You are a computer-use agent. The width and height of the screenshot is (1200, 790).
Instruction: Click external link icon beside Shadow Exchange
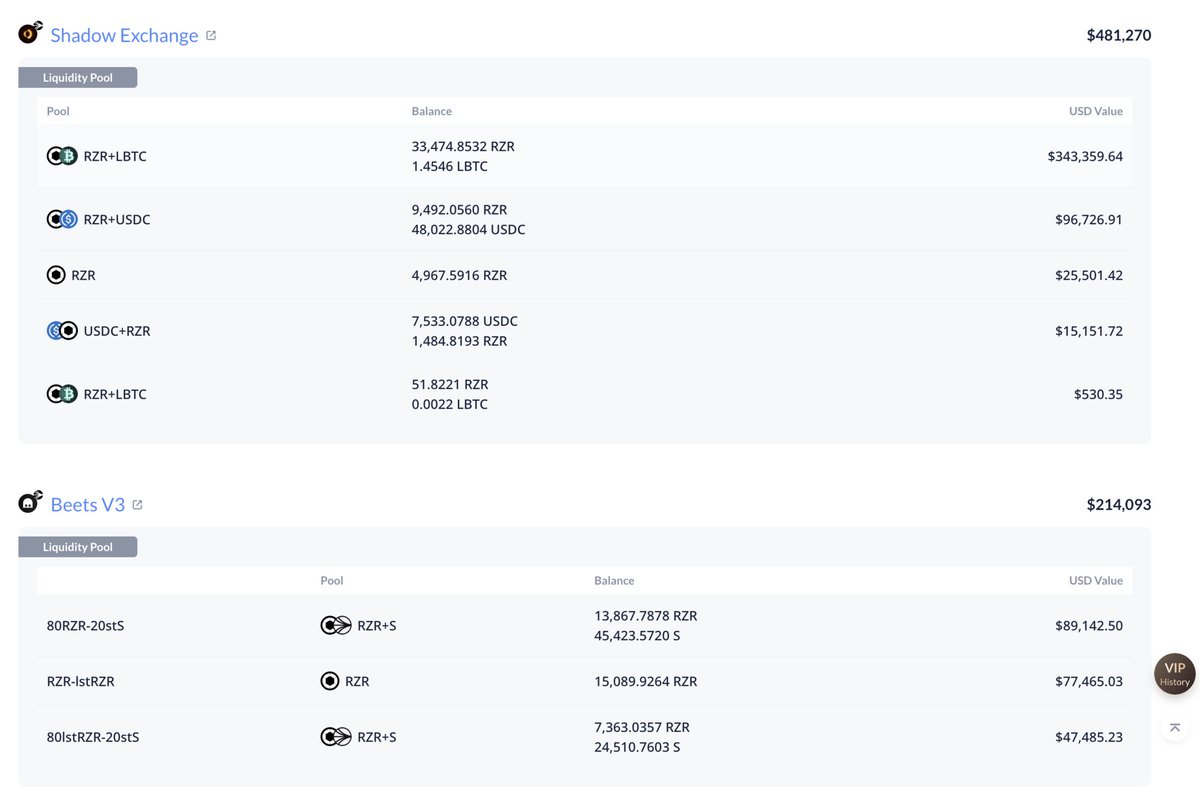211,35
